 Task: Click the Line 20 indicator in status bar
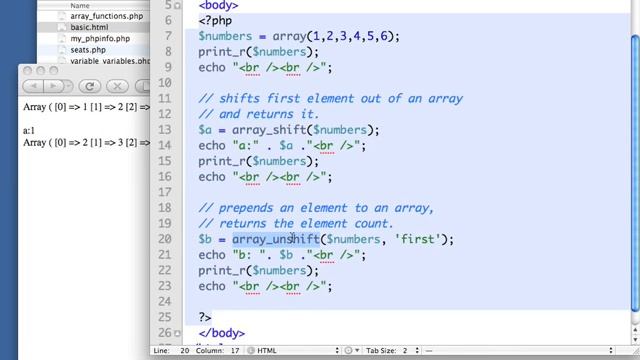point(171,351)
